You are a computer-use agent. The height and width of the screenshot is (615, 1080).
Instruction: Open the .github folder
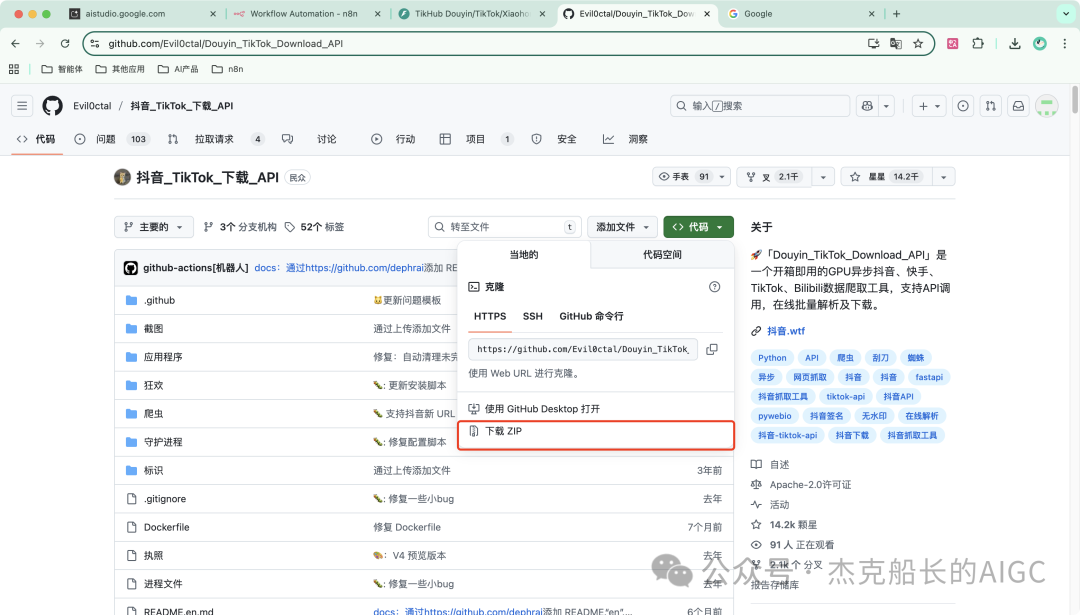click(x=159, y=300)
